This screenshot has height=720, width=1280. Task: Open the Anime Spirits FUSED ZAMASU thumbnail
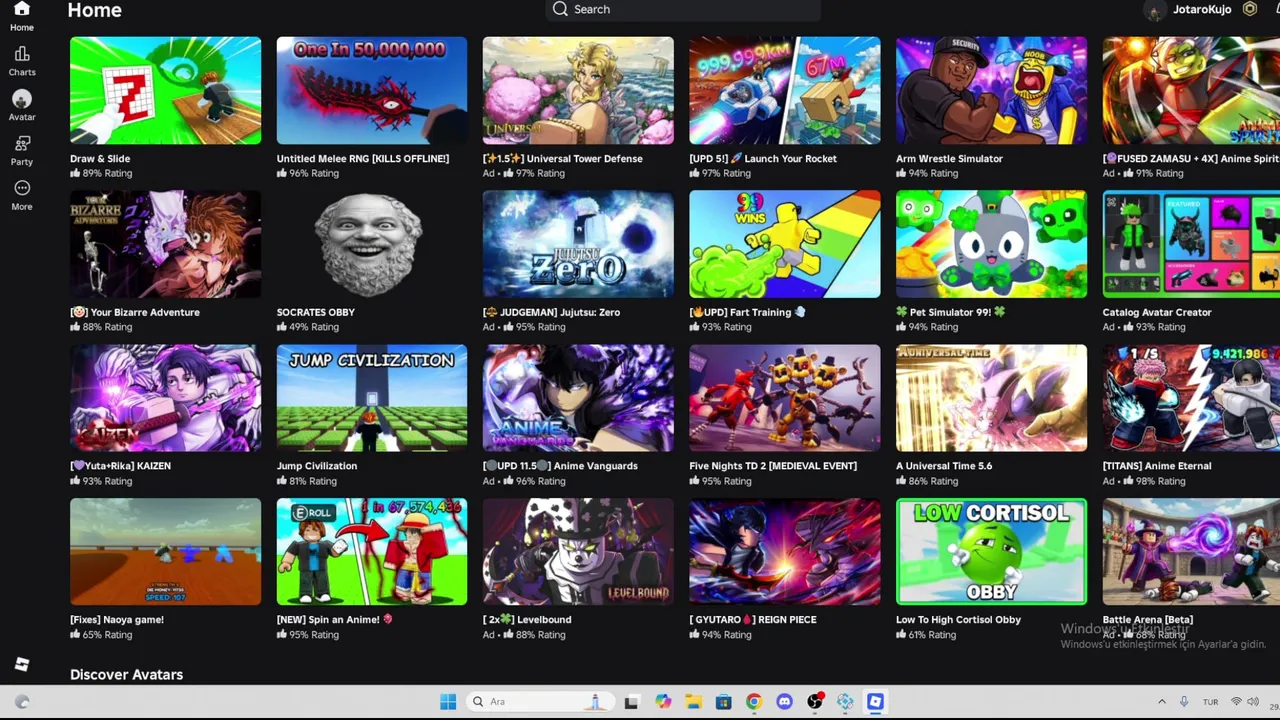pyautogui.click(x=1191, y=91)
